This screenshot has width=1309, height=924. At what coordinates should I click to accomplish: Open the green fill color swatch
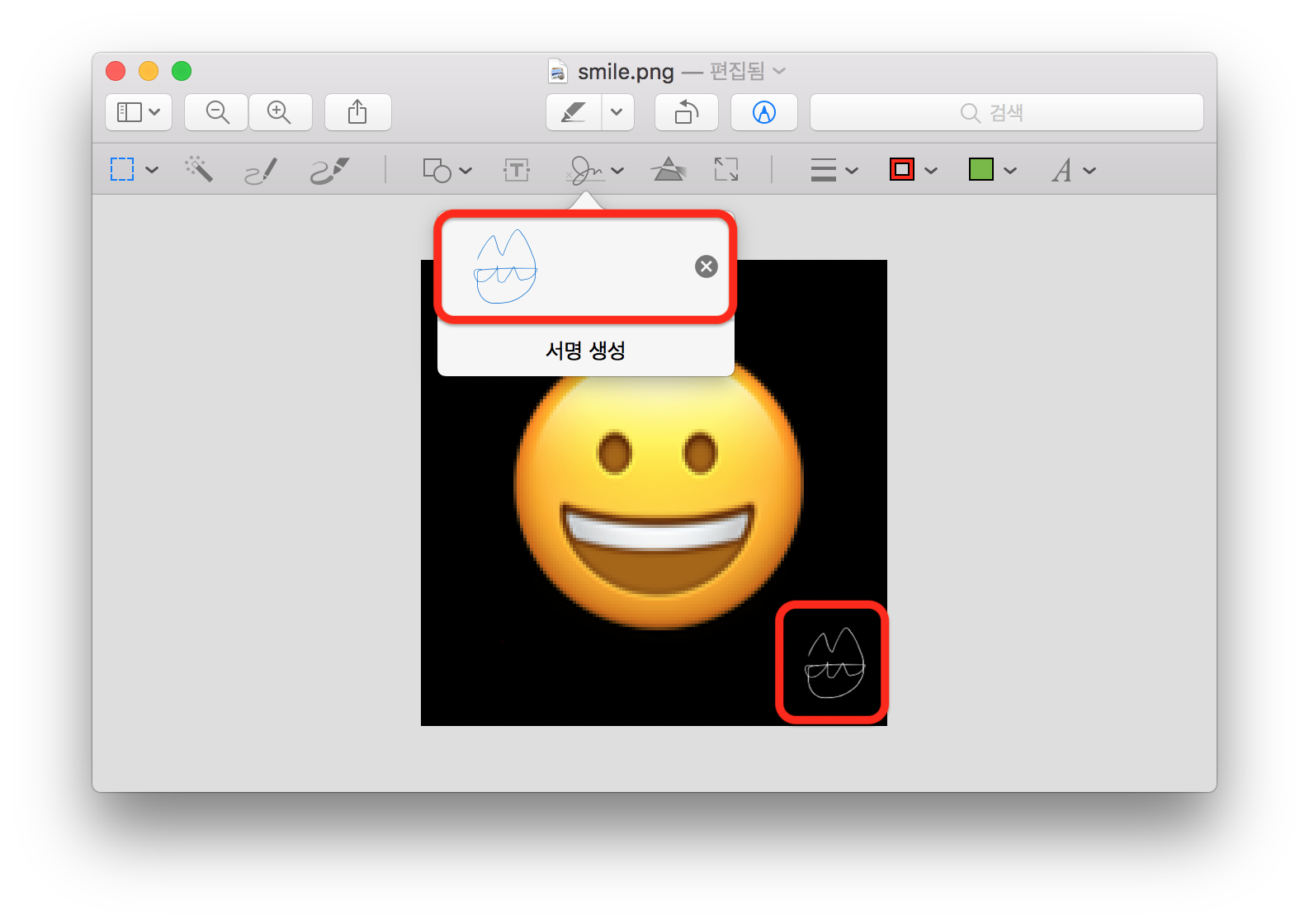click(981, 170)
